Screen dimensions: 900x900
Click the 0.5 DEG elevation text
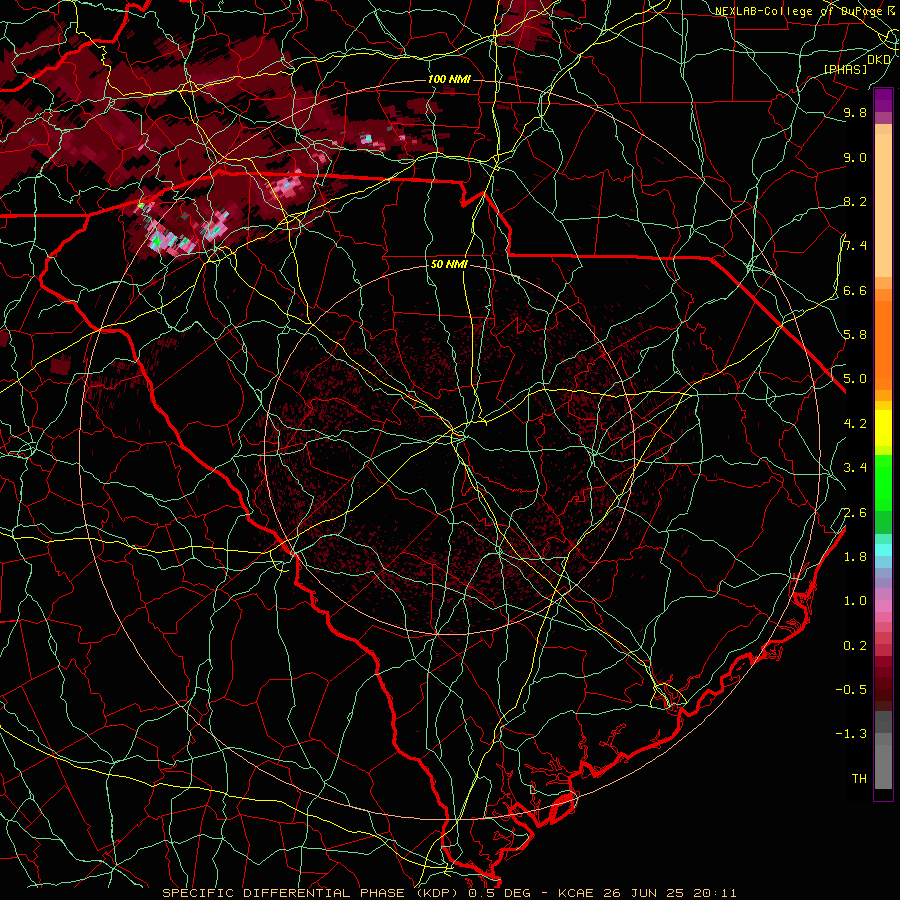[501, 893]
